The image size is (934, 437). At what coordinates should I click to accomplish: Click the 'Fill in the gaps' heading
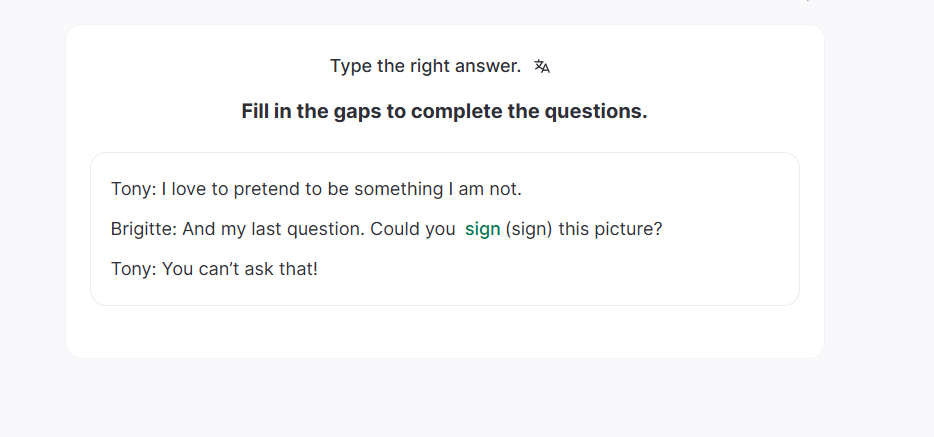(x=444, y=111)
